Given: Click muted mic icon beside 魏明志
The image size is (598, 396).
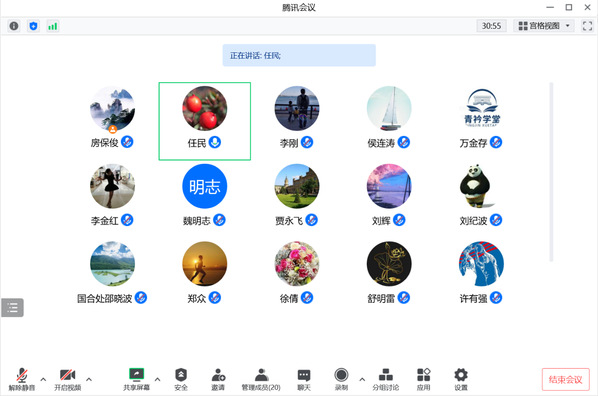Looking at the screenshot, I should click(219, 220).
